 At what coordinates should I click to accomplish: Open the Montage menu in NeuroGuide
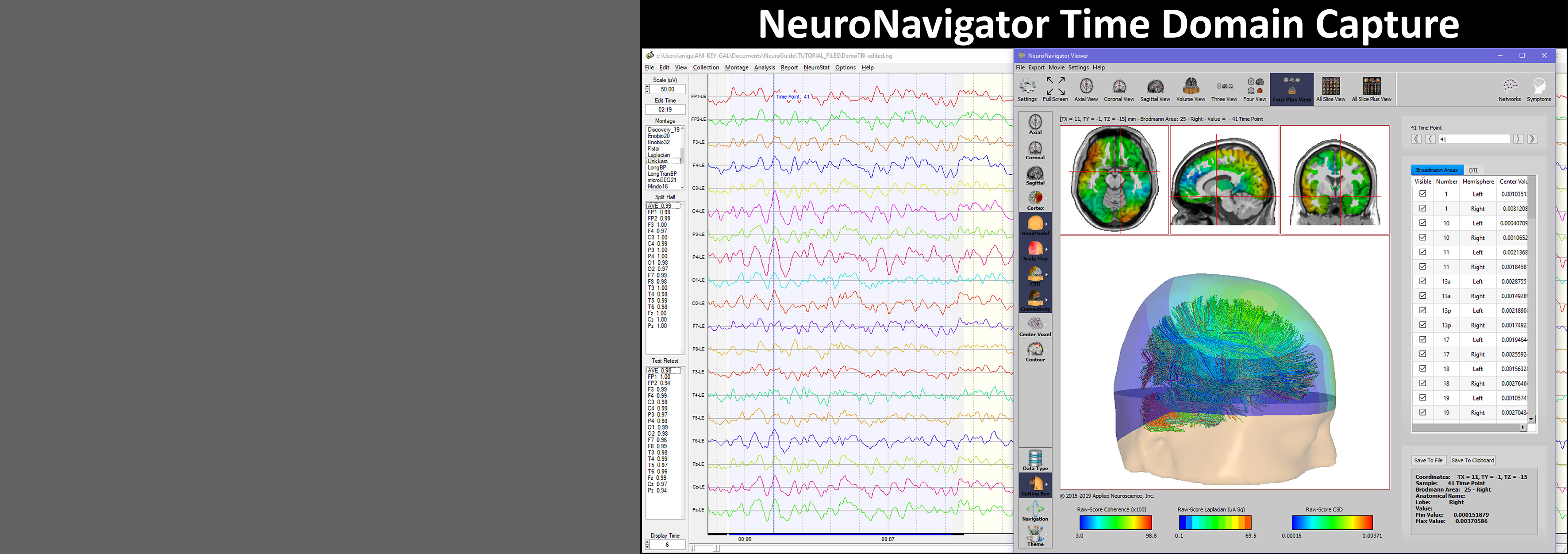(x=737, y=68)
